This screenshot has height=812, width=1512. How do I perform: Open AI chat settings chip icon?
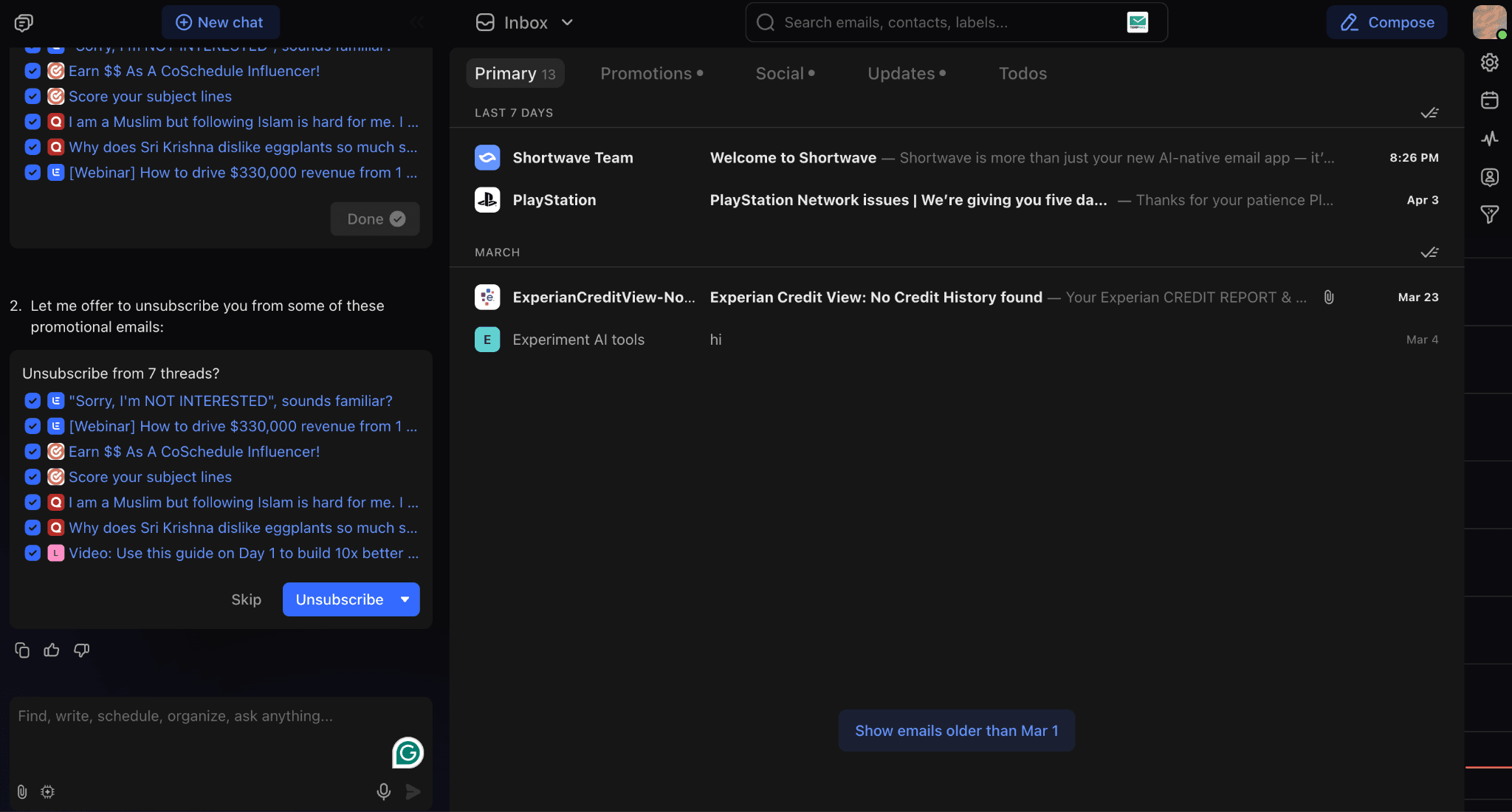[x=48, y=791]
